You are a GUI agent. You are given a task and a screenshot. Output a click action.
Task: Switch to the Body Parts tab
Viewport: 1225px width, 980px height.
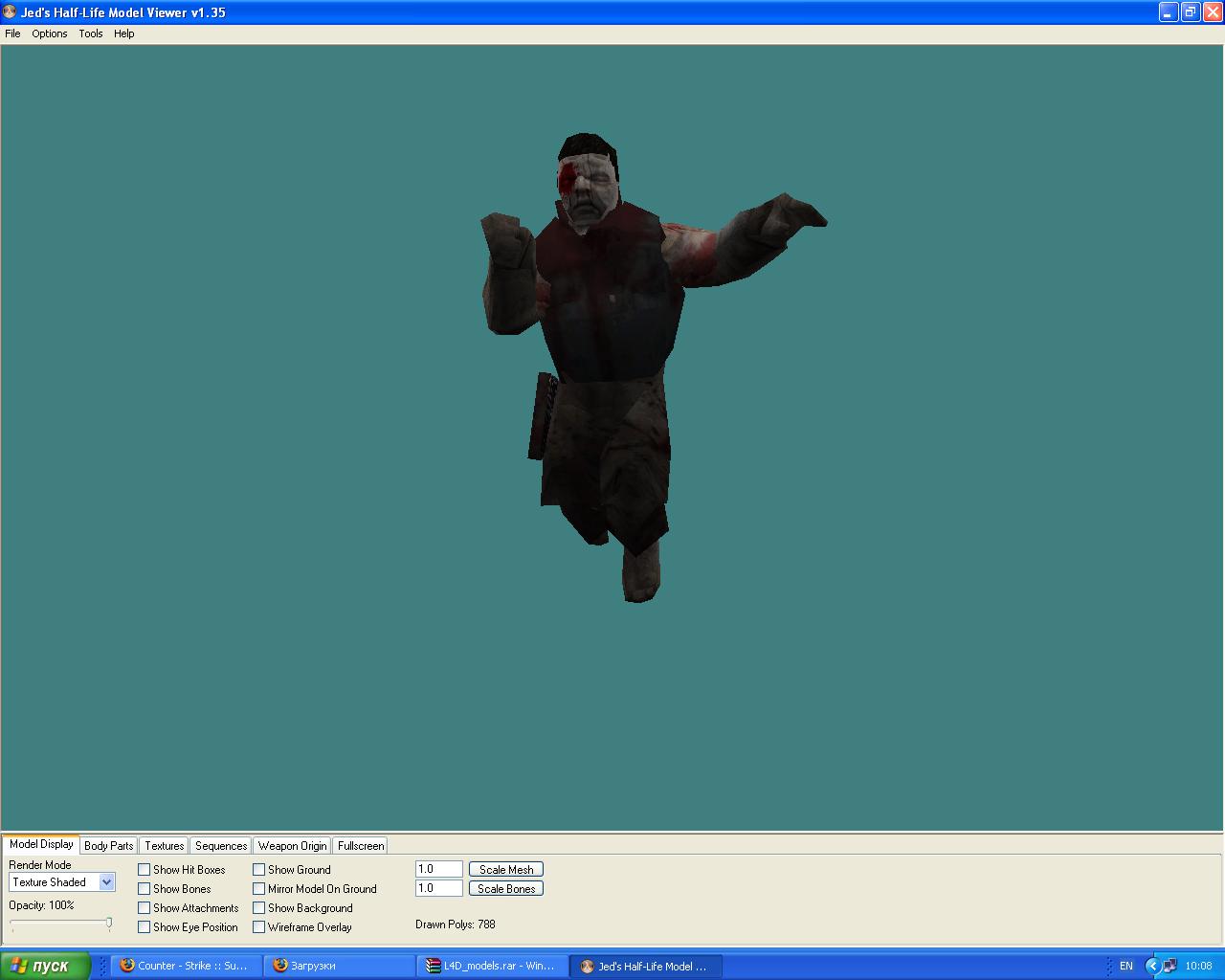pos(109,846)
